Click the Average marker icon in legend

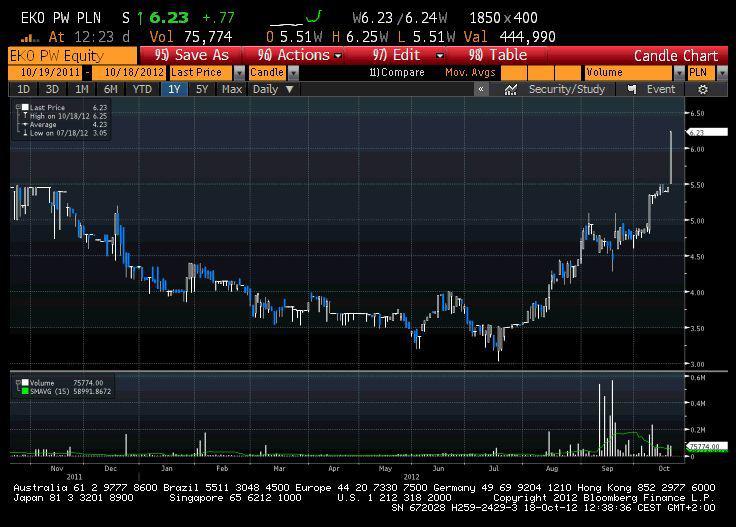tap(25, 124)
